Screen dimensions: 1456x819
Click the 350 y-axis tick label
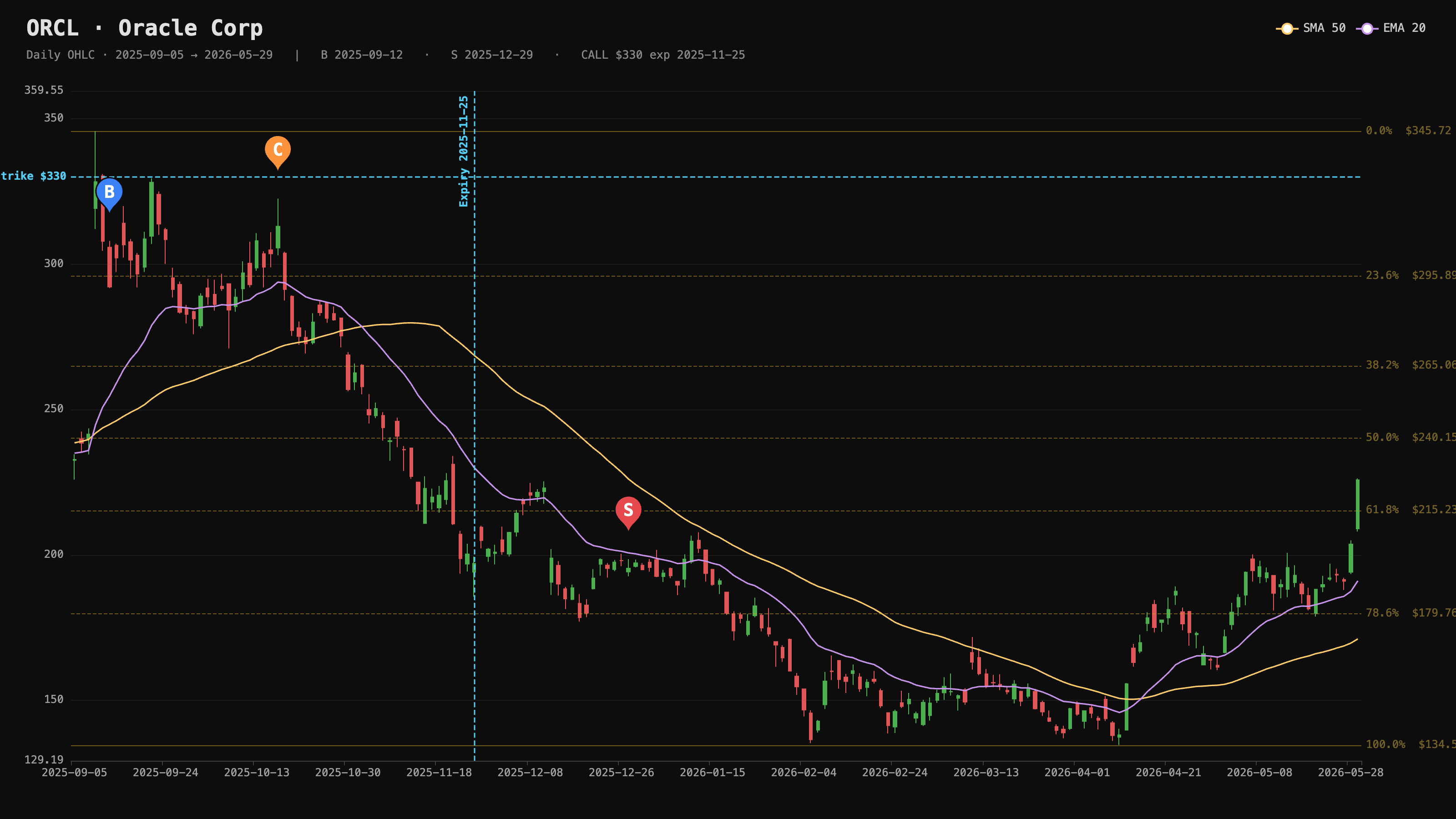pyautogui.click(x=54, y=118)
